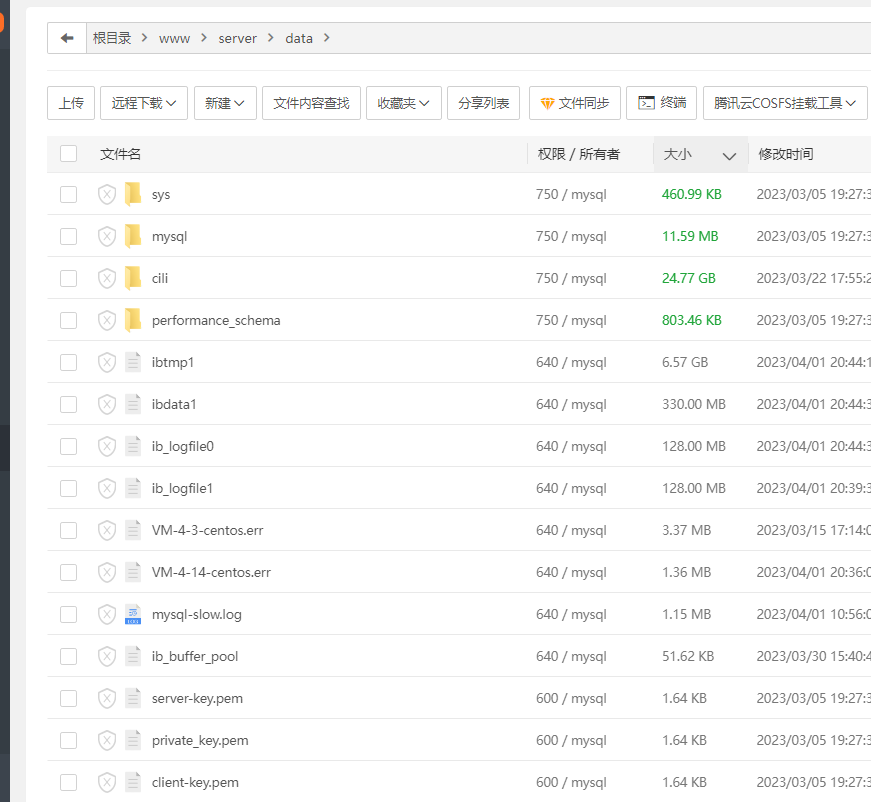Click the file icon of ib_buffer_pool
Viewport: 871px width, 802px height.
pos(133,656)
